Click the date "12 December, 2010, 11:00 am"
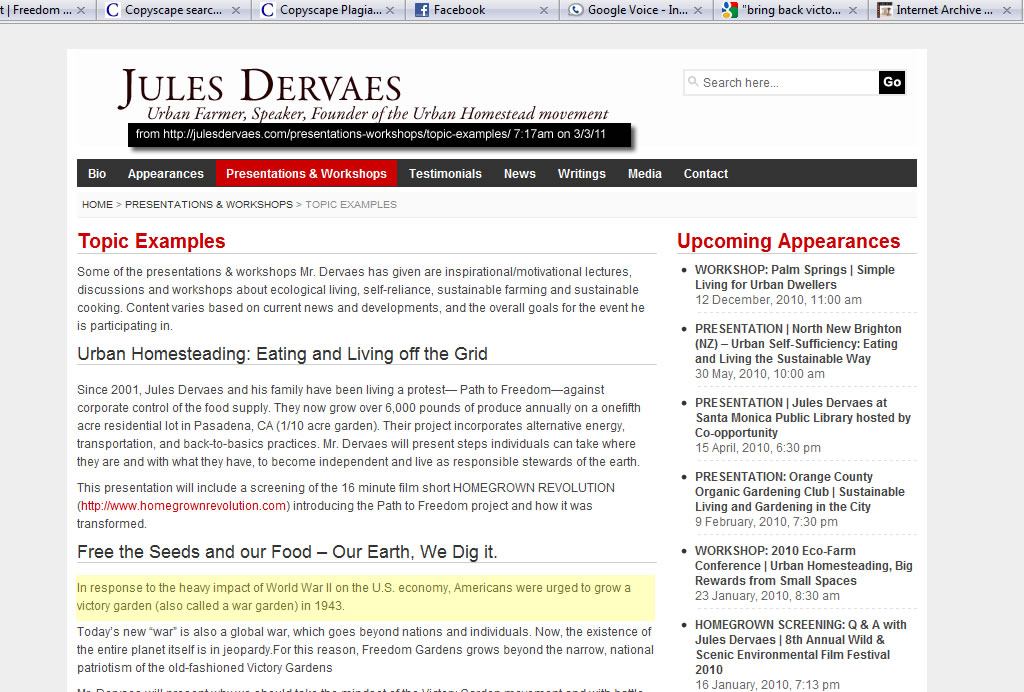This screenshot has width=1024, height=692. pyautogui.click(x=778, y=300)
